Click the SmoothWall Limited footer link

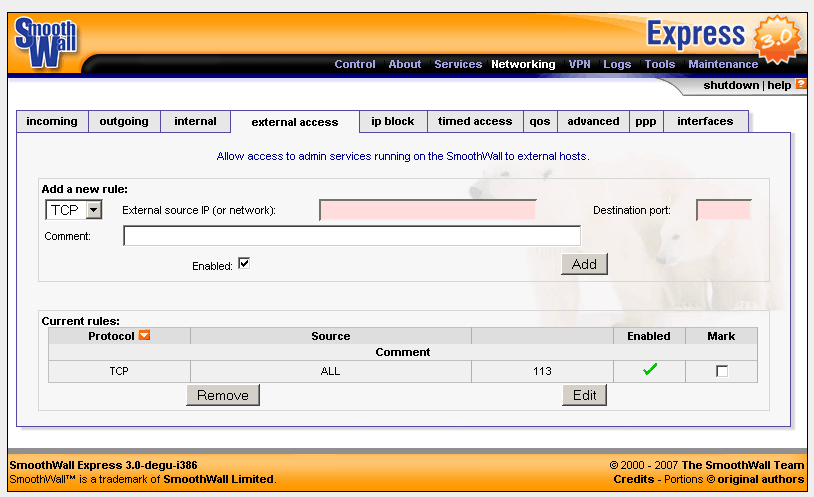coord(219,479)
